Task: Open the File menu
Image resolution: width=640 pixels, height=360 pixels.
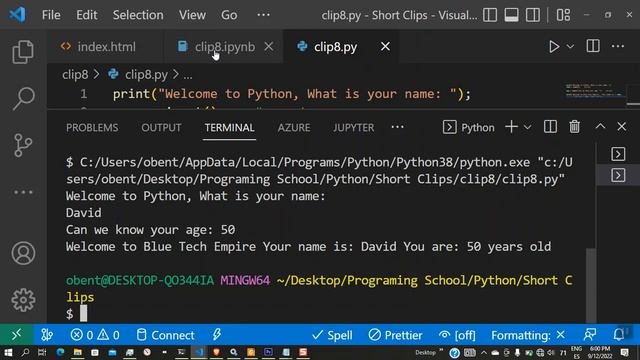Action: pyautogui.click(x=51, y=15)
